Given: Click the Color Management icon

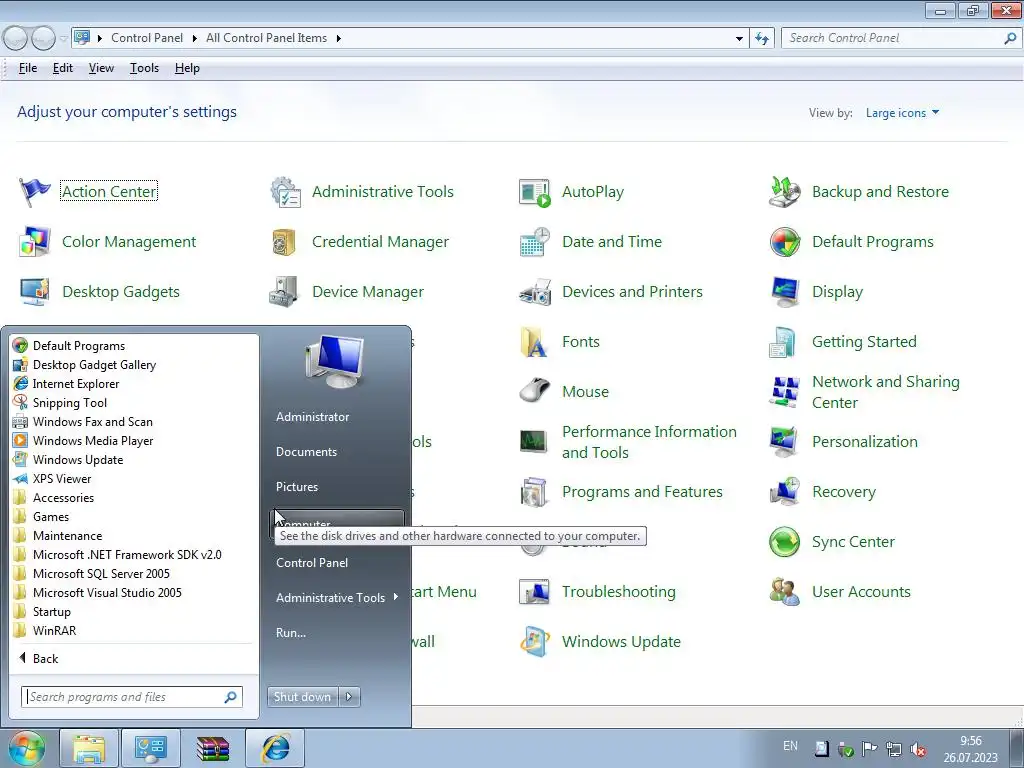Looking at the screenshot, I should 34,242.
